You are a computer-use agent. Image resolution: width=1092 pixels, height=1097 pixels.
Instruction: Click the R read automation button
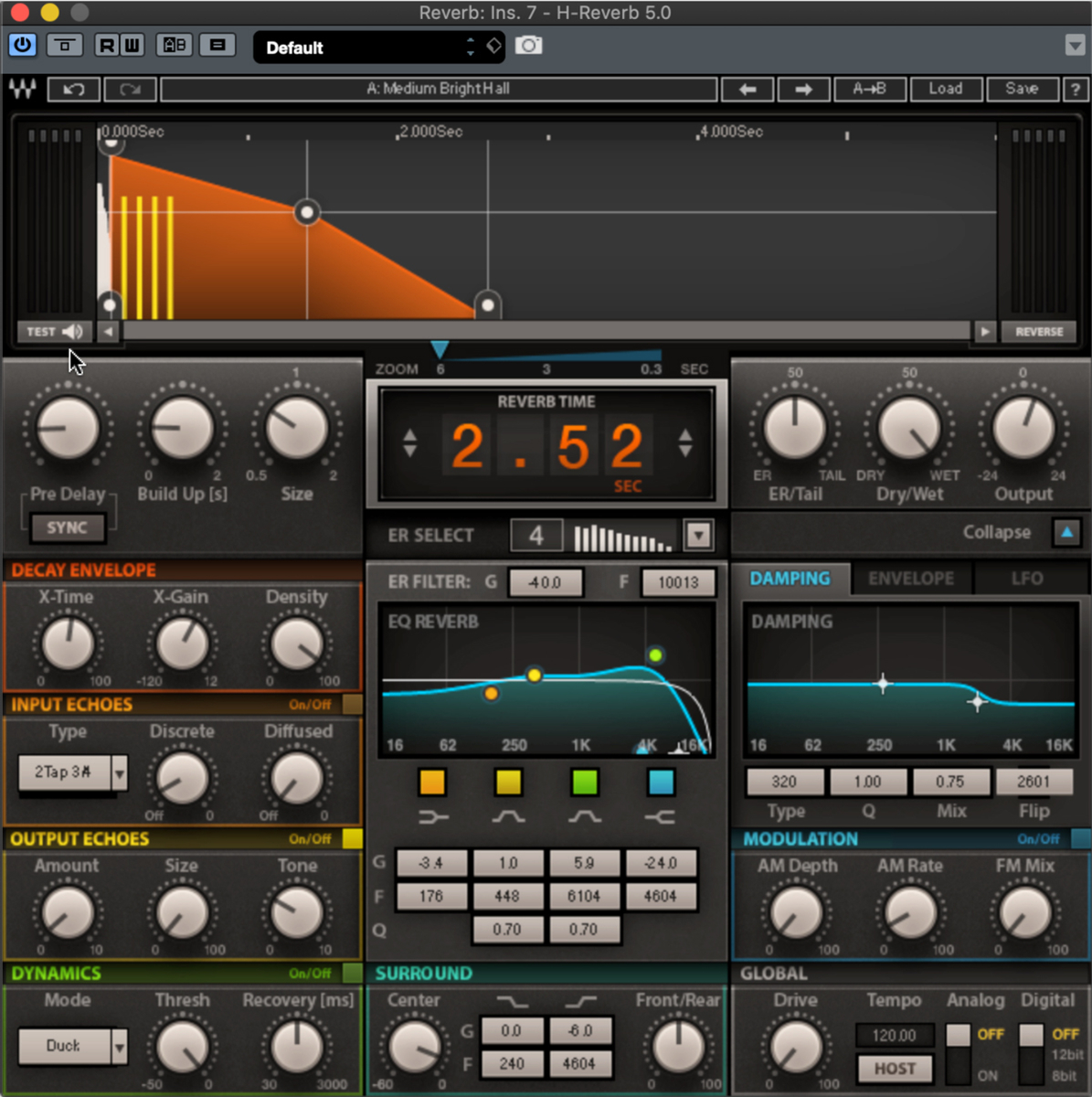pyautogui.click(x=108, y=45)
